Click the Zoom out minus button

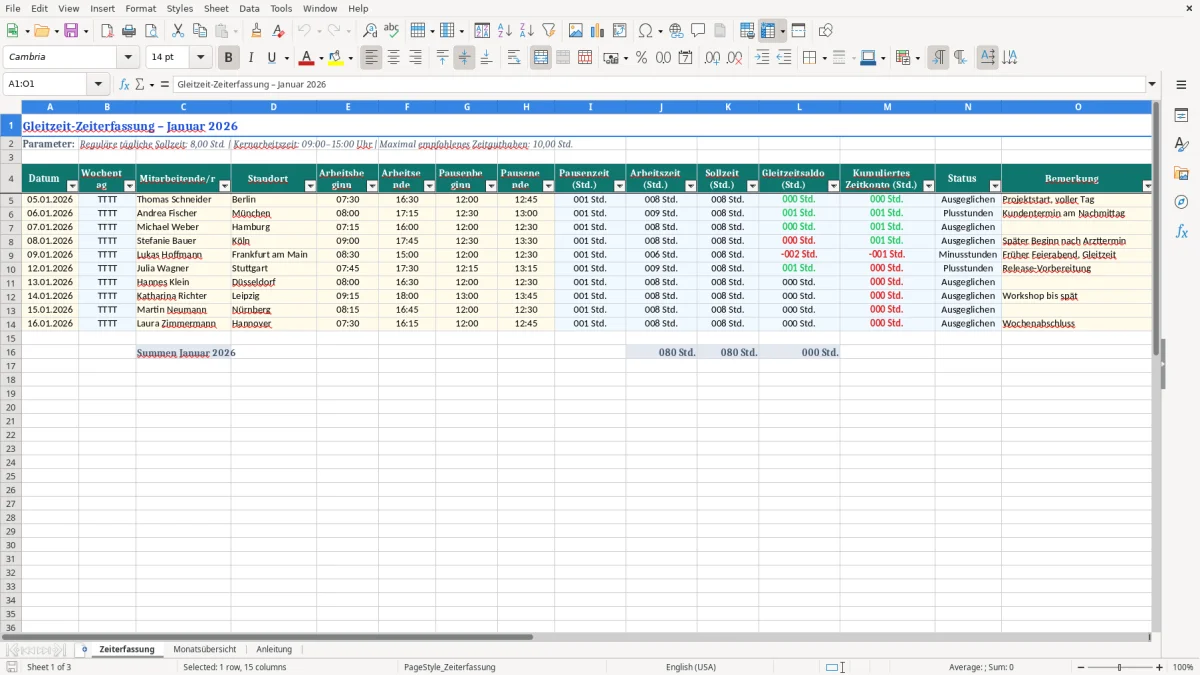(1080, 667)
